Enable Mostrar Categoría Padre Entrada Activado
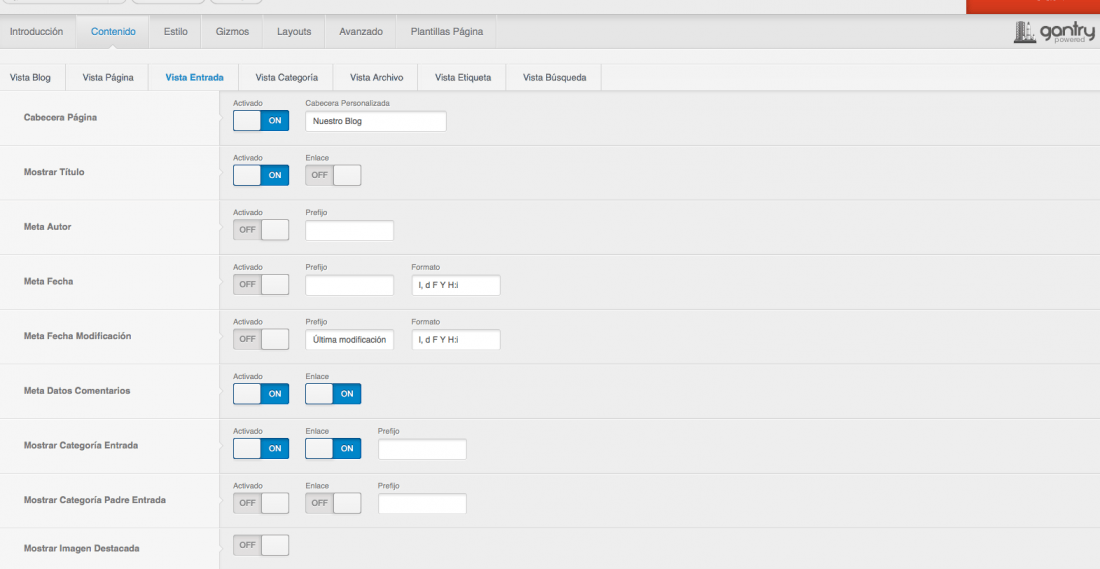 [261, 503]
